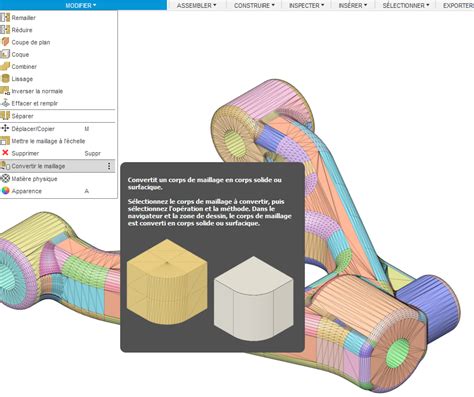
Task: Open the INSPECTER dropdown menu
Action: [306, 5]
